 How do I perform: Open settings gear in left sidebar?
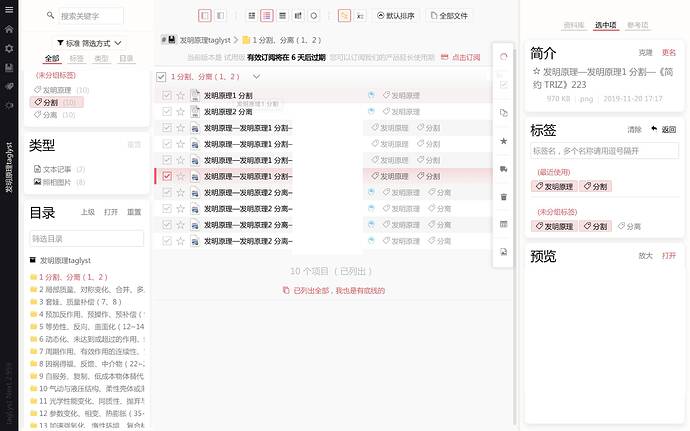pyautogui.click(x=9, y=49)
